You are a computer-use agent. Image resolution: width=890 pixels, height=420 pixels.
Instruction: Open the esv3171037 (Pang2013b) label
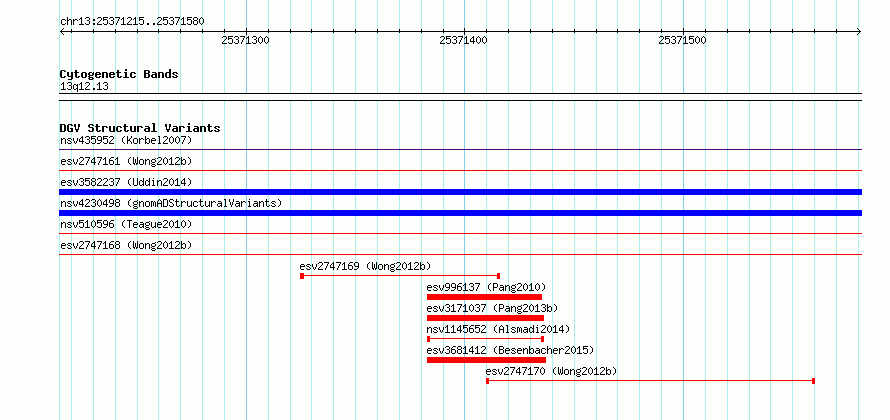(493, 308)
